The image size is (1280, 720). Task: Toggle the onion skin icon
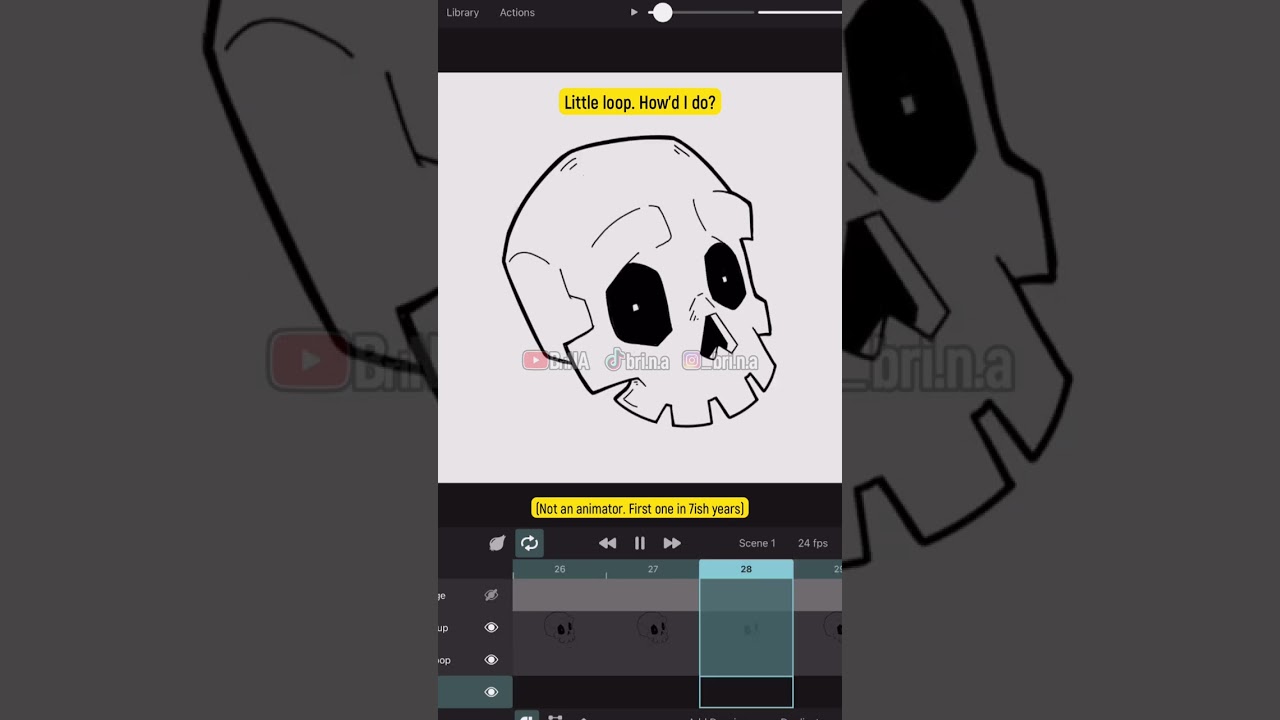(x=497, y=543)
